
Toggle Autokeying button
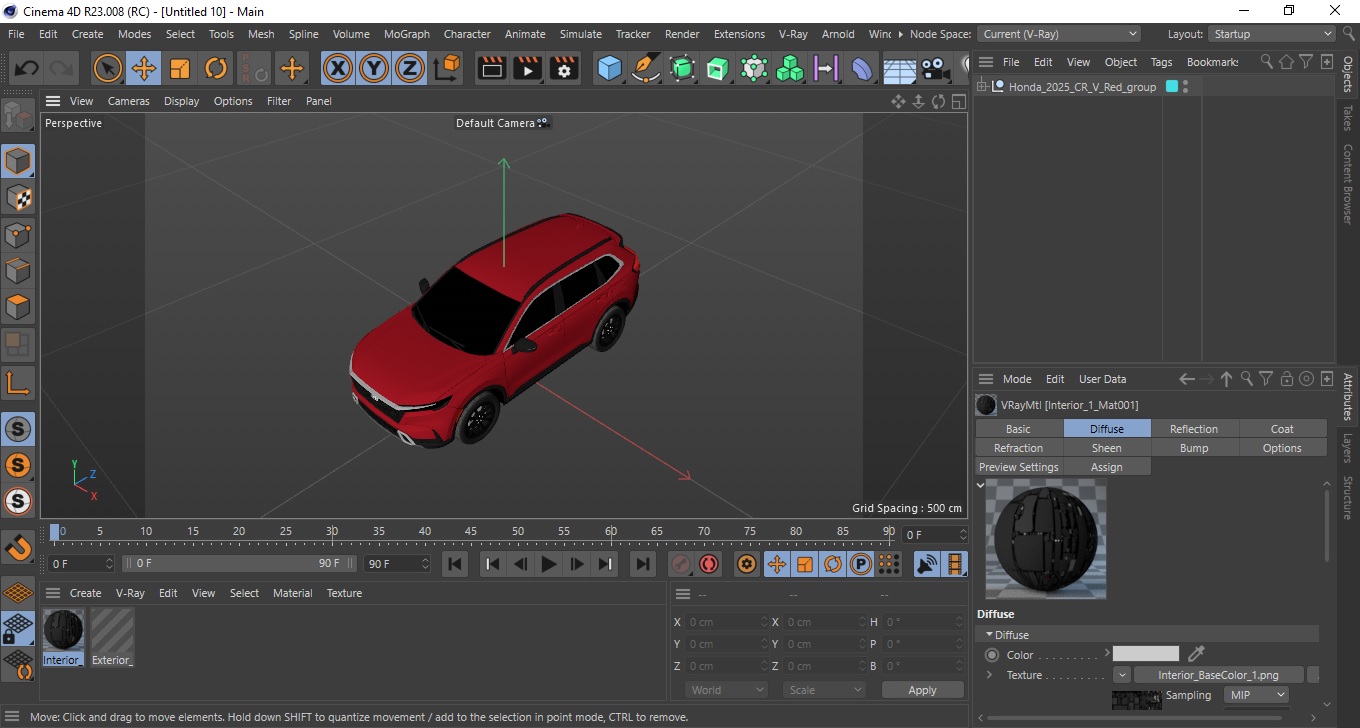click(x=709, y=564)
